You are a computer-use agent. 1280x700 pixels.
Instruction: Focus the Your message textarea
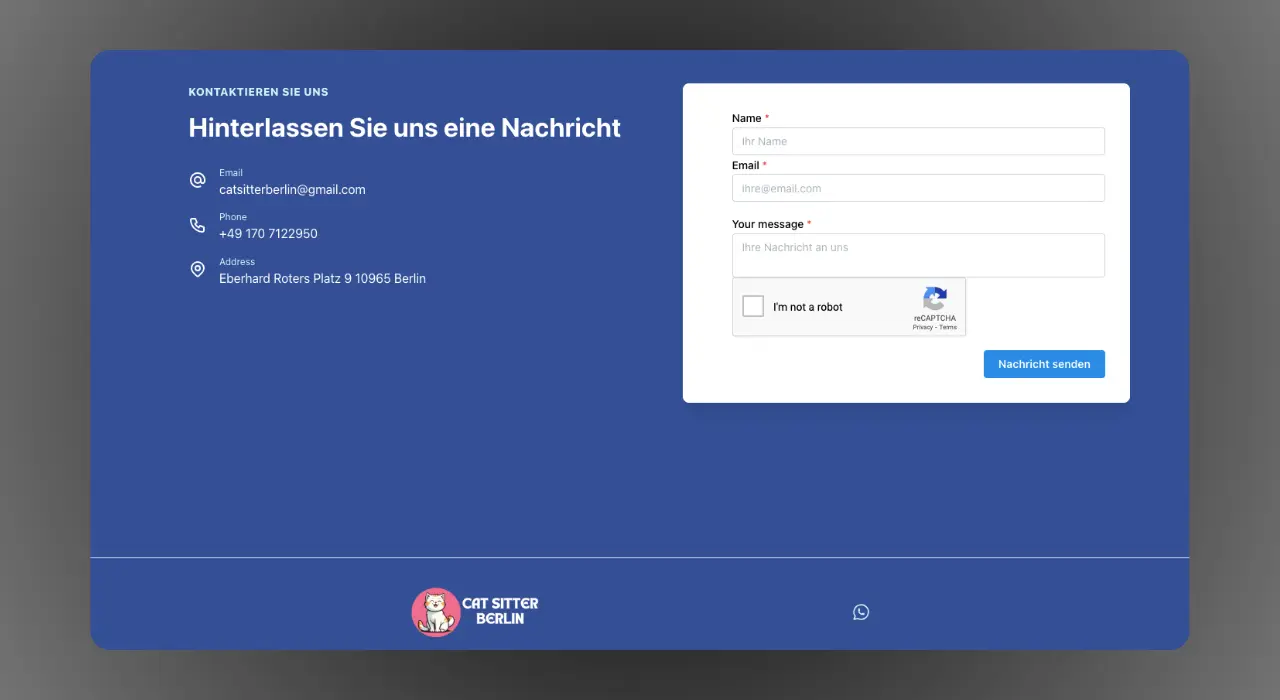tap(918, 255)
